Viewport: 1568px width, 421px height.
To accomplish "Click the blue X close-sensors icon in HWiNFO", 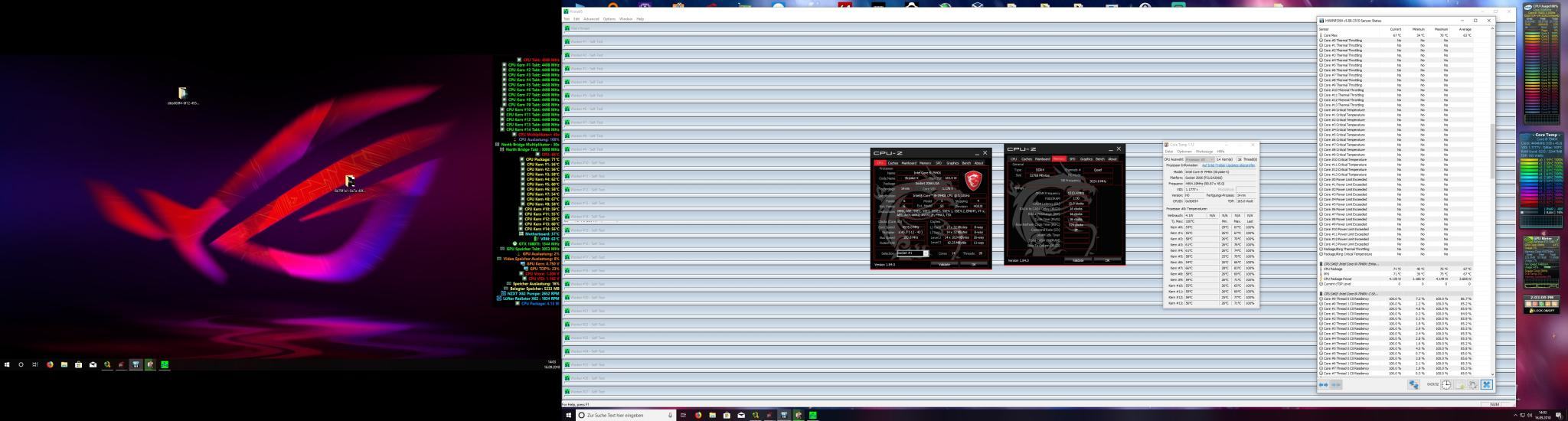I will pyautogui.click(x=1486, y=385).
